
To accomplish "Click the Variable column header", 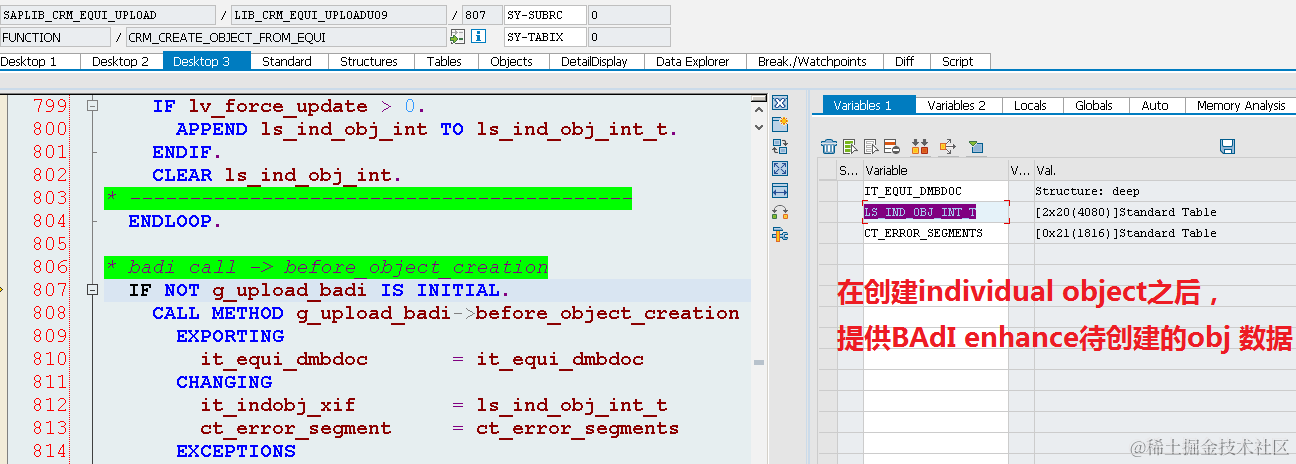I will tap(935, 170).
